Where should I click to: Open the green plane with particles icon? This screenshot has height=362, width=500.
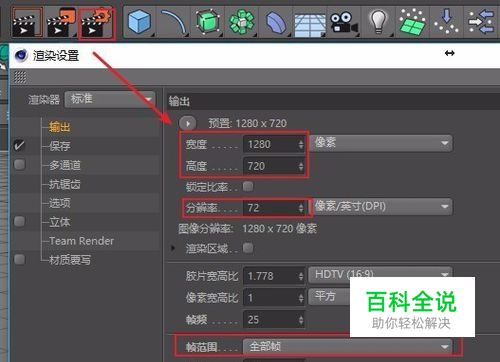pyautogui.click(x=412, y=22)
